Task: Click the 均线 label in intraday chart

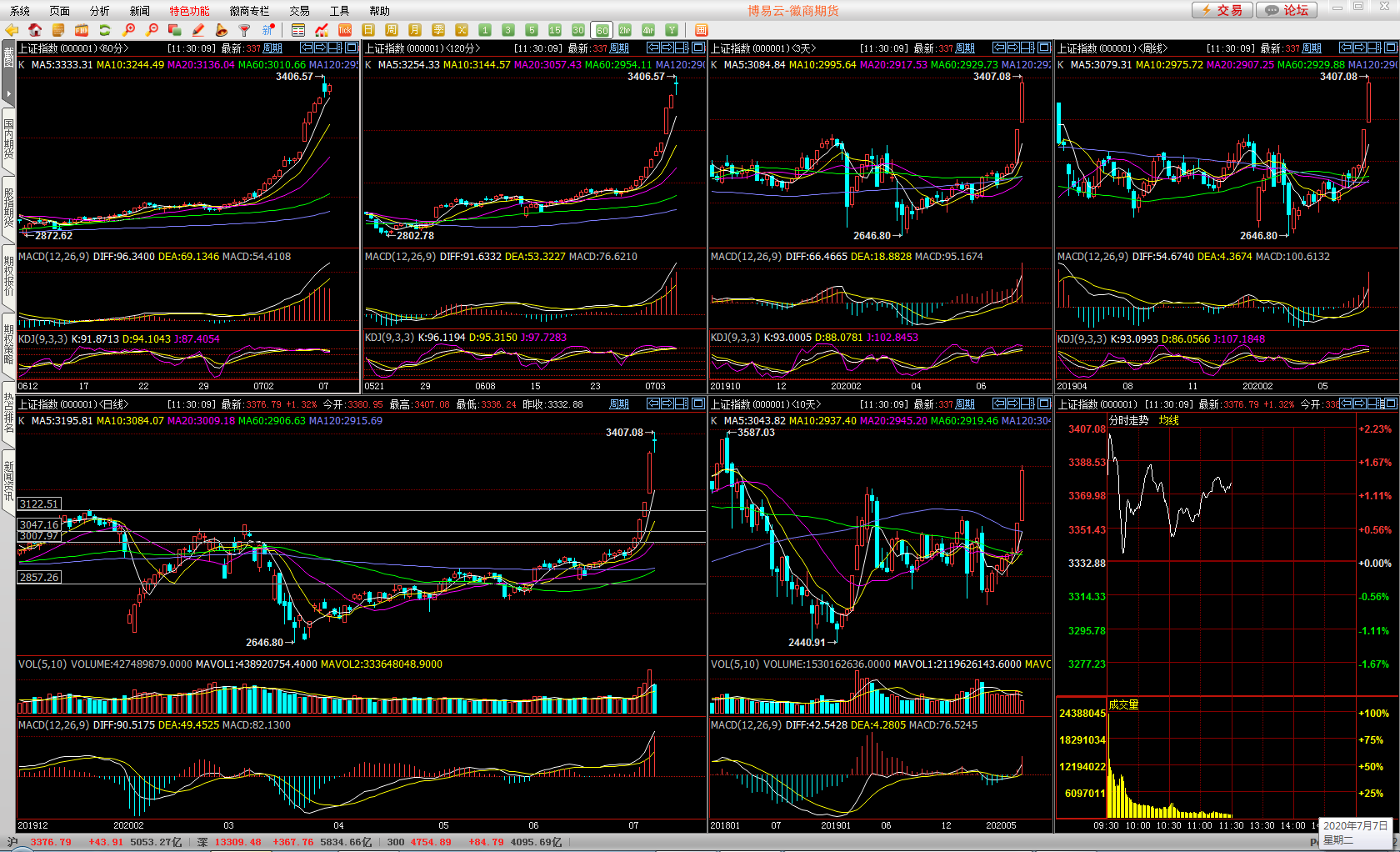Action: tap(1168, 421)
